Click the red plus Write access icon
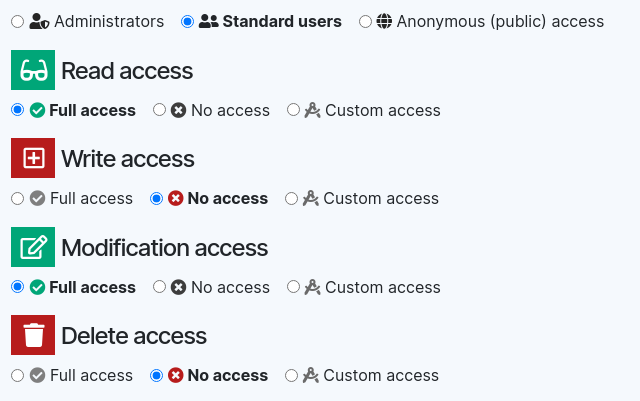Viewport: 640px width, 401px height. [x=33, y=158]
